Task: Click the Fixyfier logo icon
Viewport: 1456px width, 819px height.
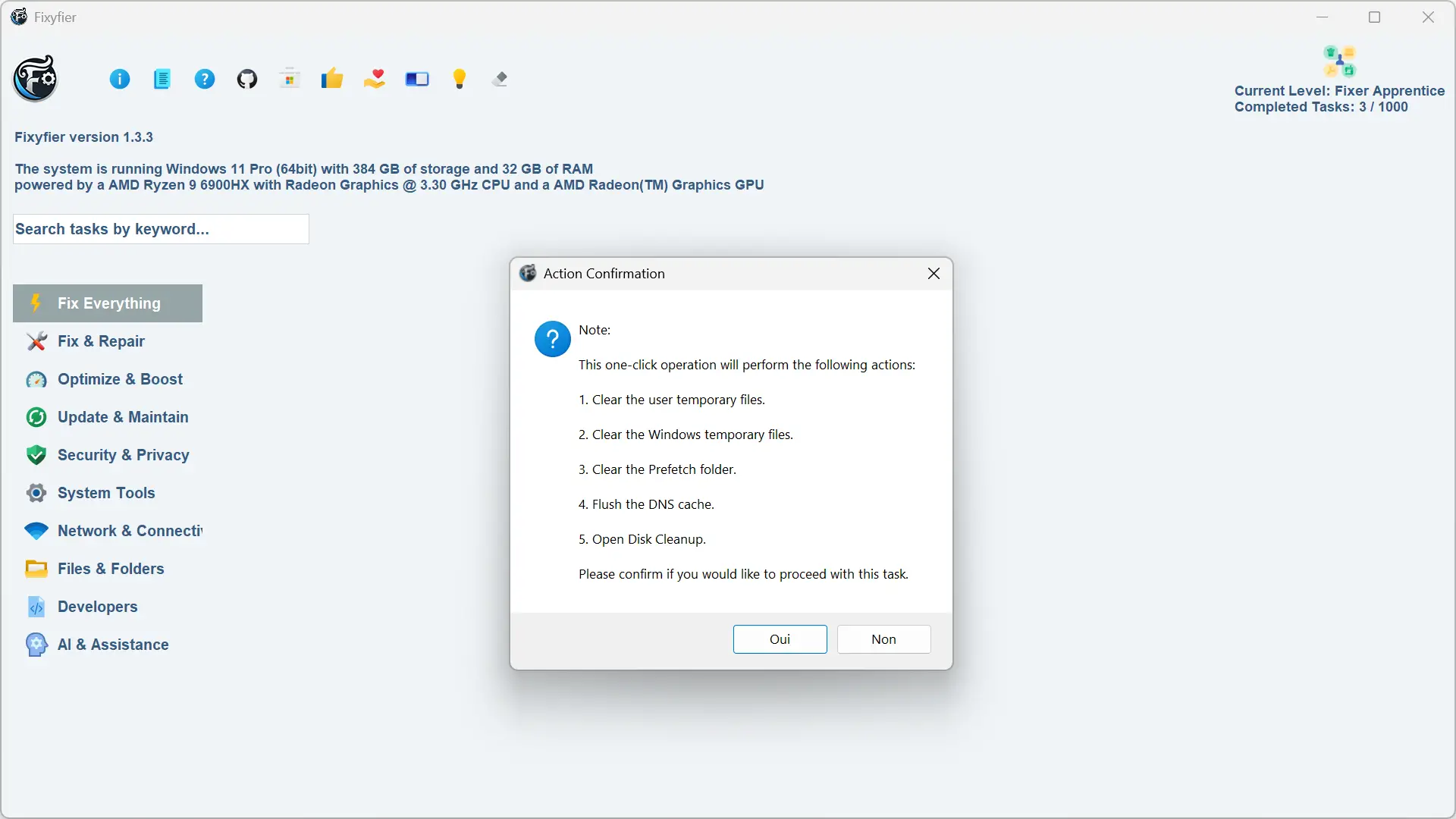Action: (35, 79)
